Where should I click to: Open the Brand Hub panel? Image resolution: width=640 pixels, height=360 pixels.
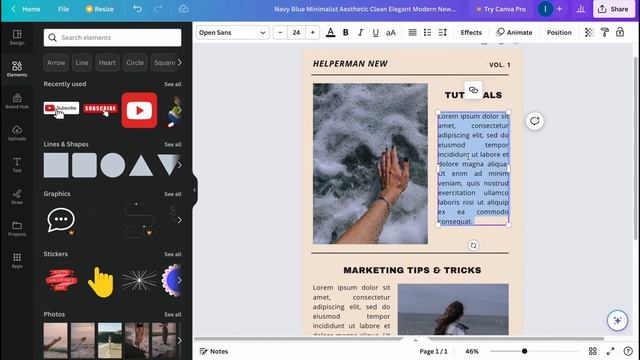pos(17,100)
